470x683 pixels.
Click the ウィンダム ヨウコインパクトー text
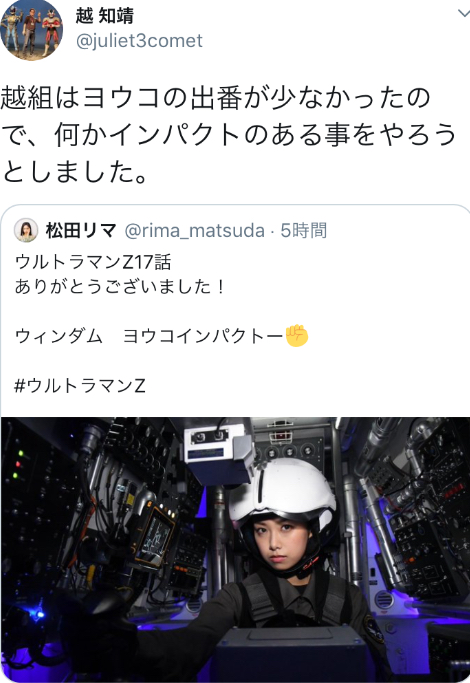[149, 336]
